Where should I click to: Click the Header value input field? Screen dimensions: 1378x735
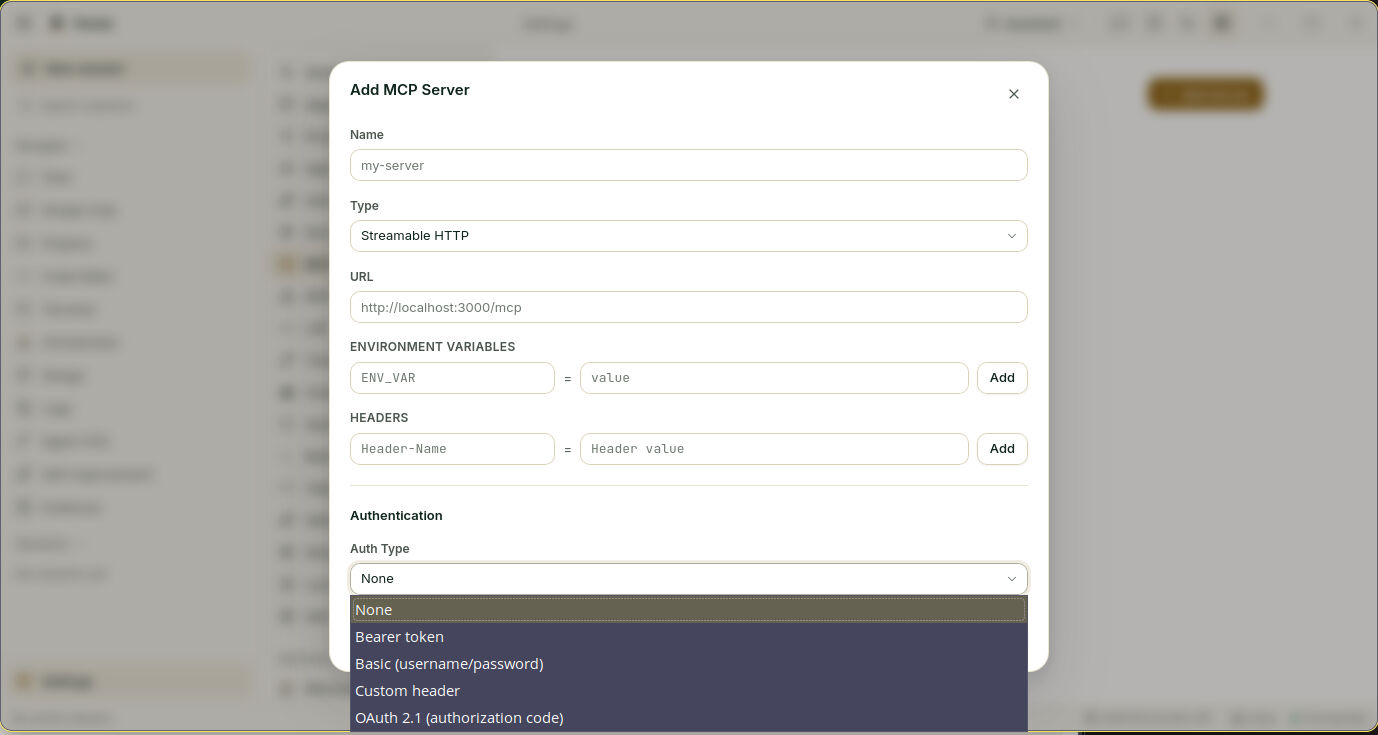[x=774, y=449]
